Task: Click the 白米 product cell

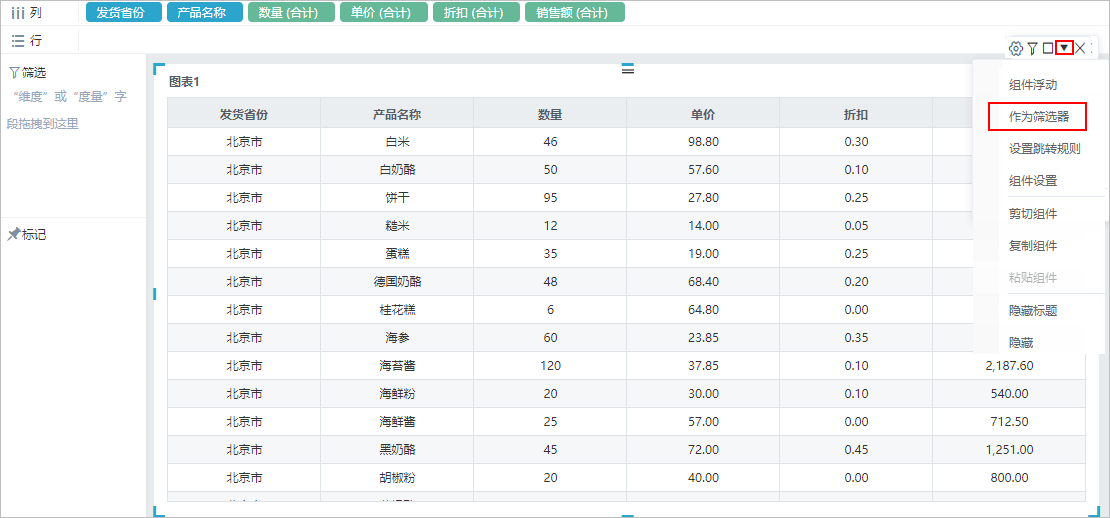Action: click(397, 142)
